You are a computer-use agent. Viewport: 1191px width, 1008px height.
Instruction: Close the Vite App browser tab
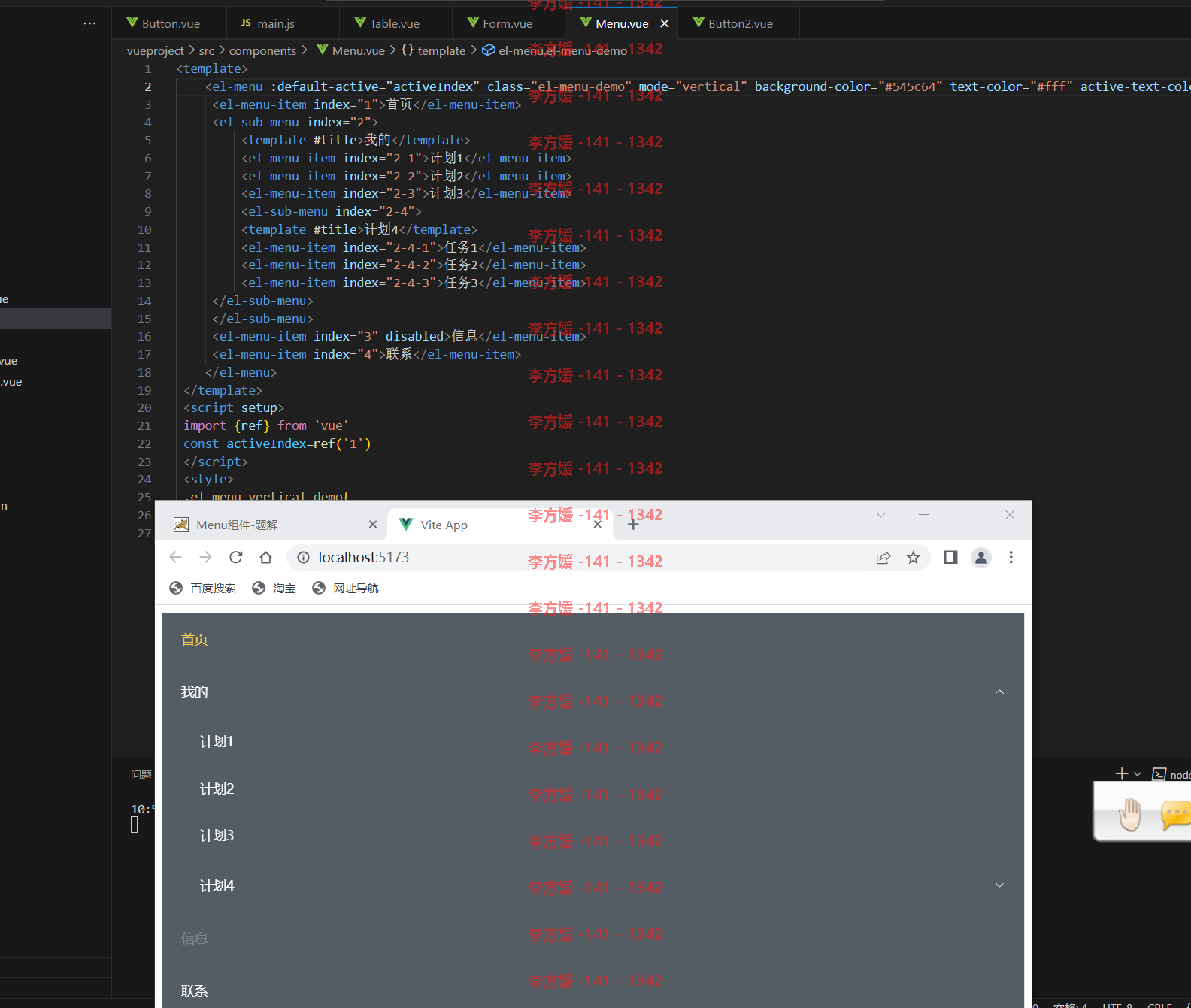point(597,525)
